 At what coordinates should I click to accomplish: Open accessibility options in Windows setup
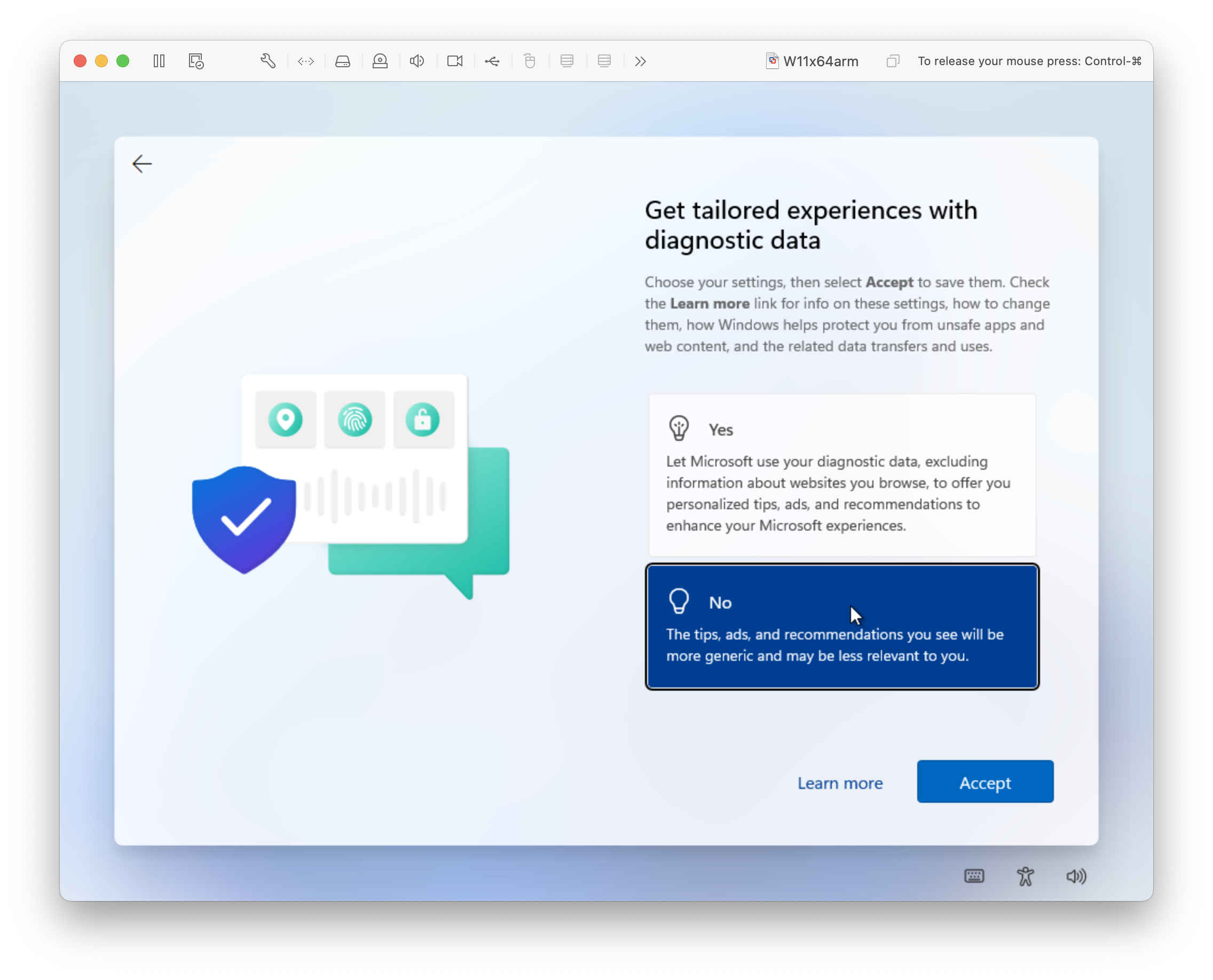click(x=1025, y=876)
